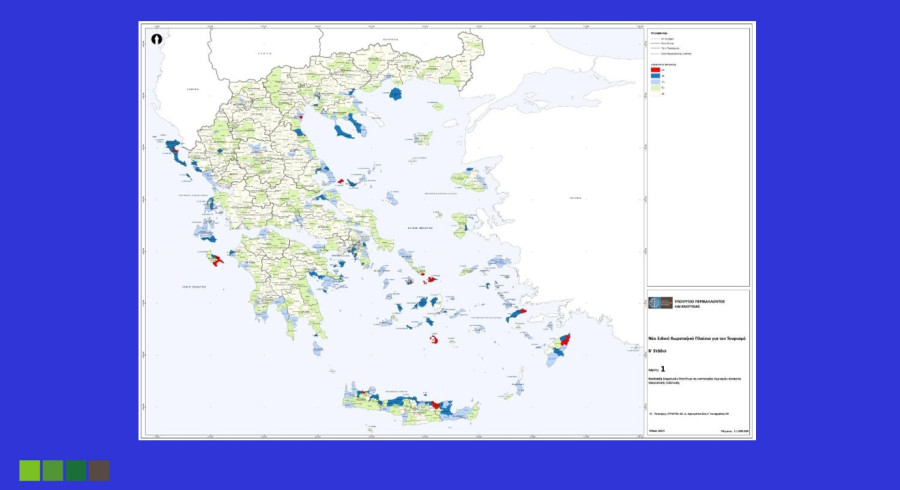Click the light blue legend swatch
Screen dimensions: 900x490
[x=655, y=82]
